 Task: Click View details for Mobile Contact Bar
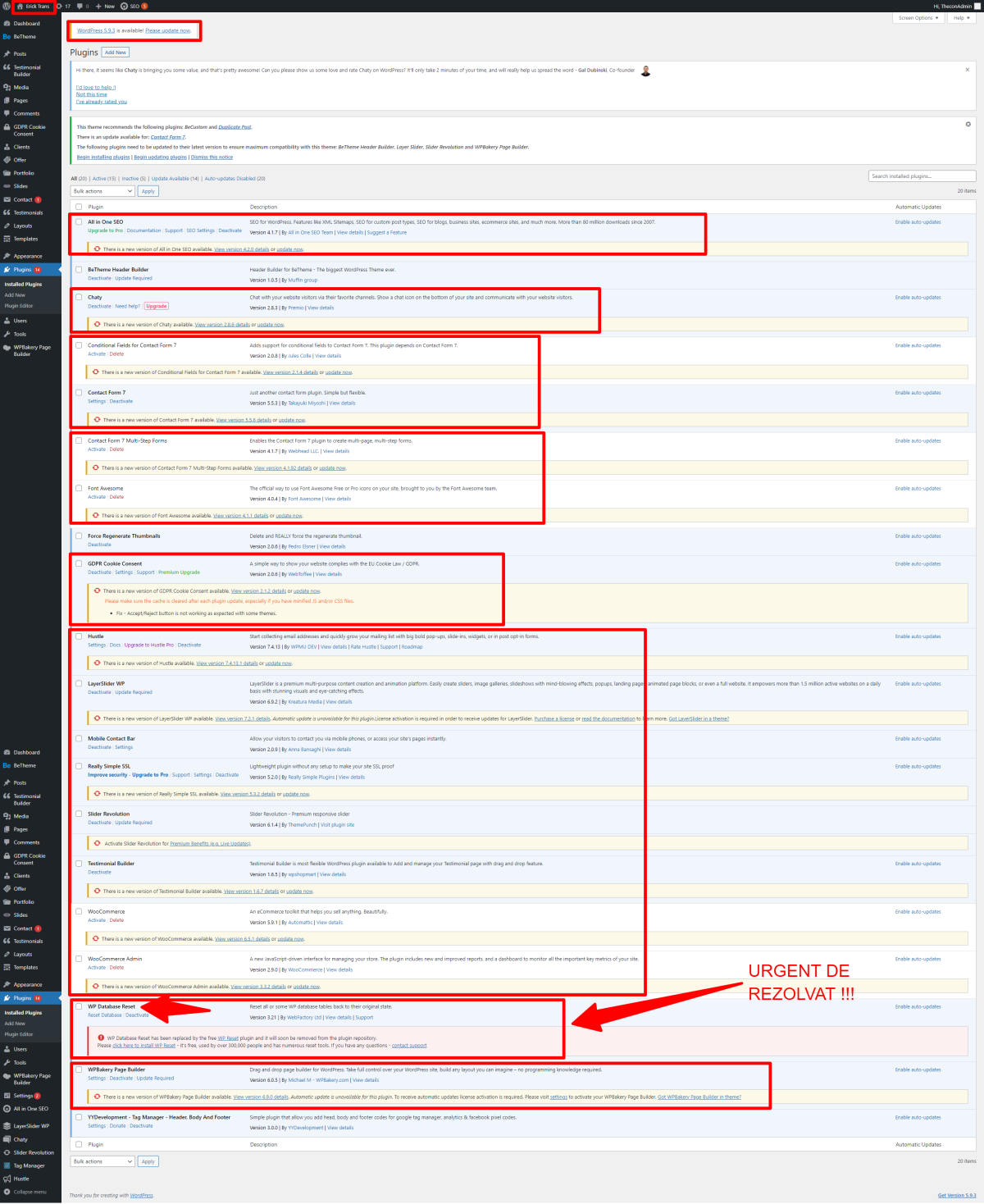[x=338, y=749]
